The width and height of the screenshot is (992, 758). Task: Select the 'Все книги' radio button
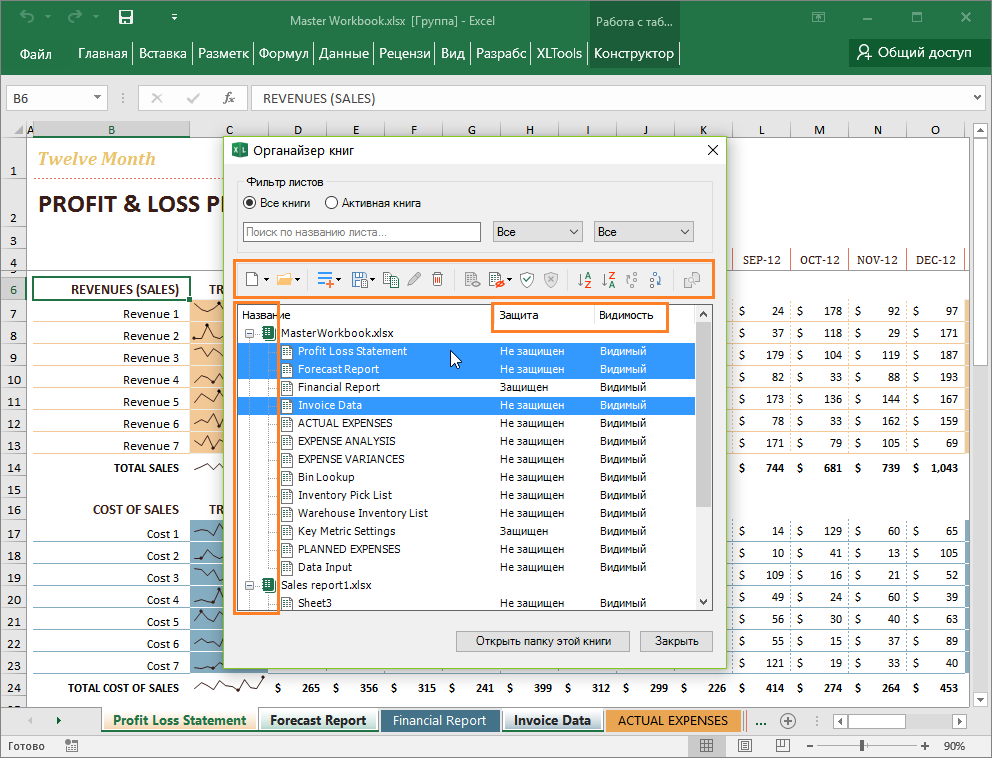(248, 204)
